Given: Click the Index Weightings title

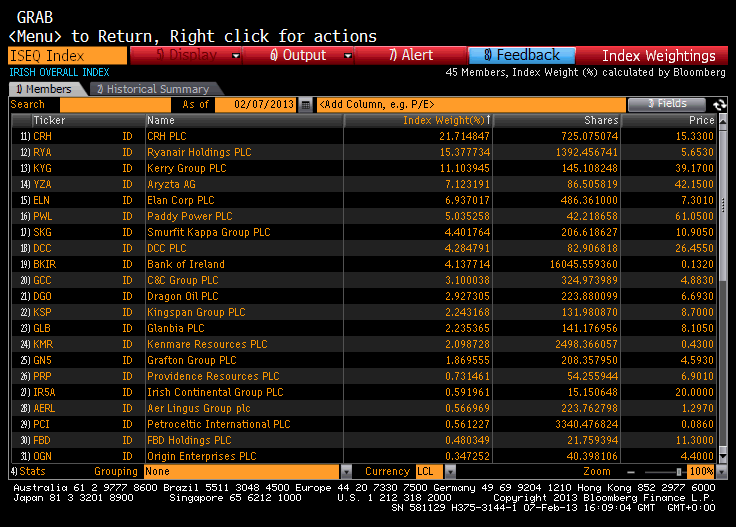Looking at the screenshot, I should coord(659,56).
